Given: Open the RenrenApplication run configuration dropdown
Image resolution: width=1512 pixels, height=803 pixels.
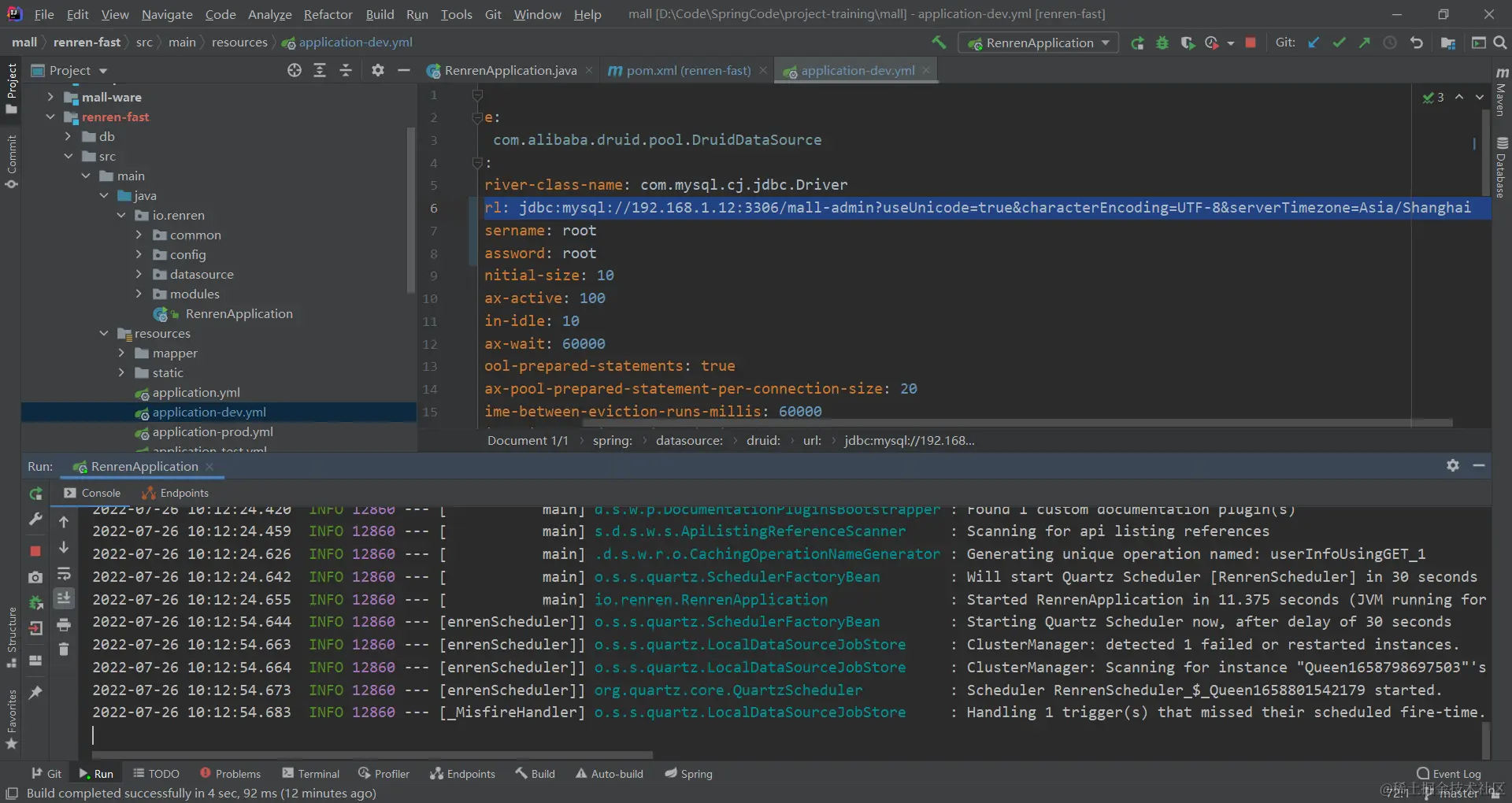Looking at the screenshot, I should coord(1039,43).
